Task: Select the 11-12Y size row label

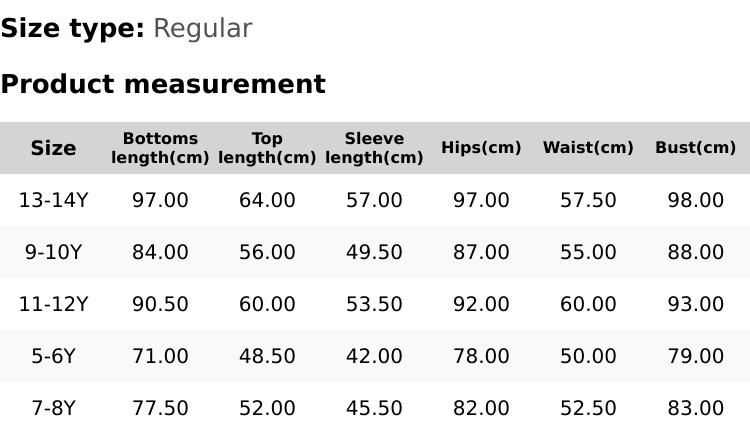Action: (x=53, y=304)
